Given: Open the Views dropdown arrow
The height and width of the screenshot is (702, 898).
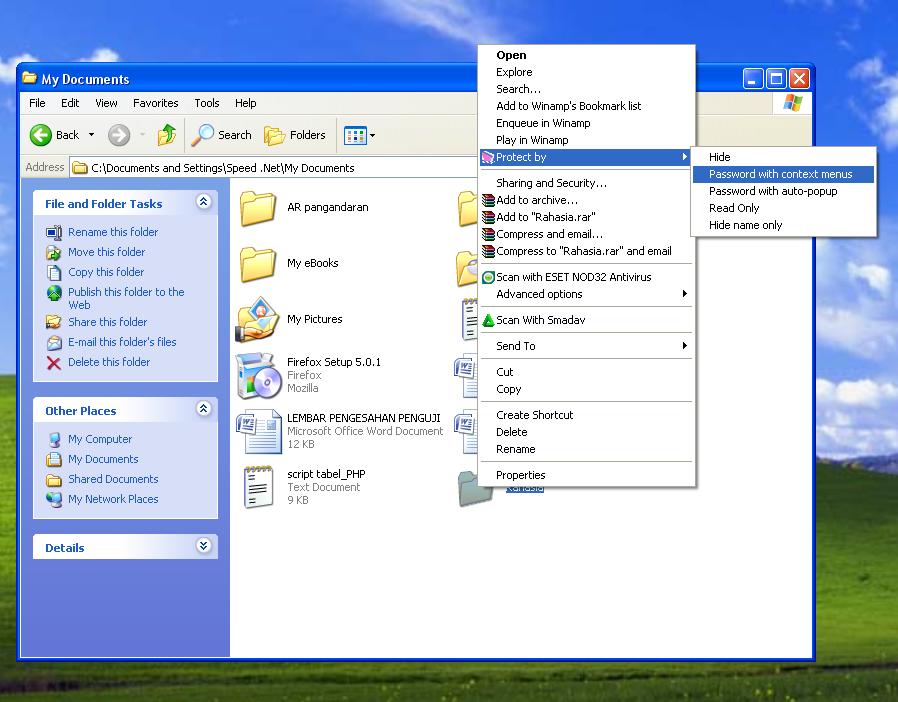Looking at the screenshot, I should click(x=372, y=136).
